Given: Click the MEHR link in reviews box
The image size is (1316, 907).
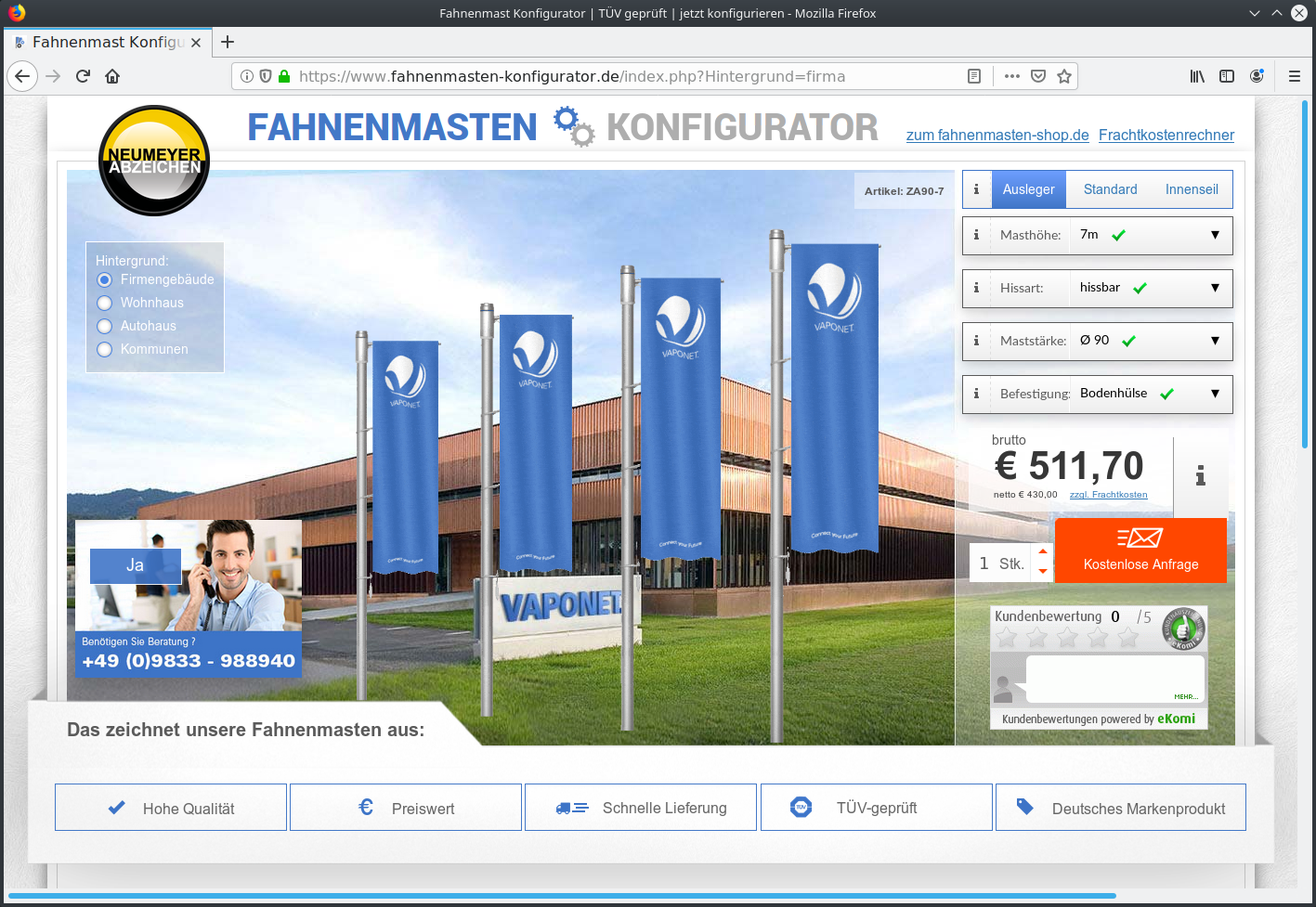Looking at the screenshot, I should [x=1186, y=696].
